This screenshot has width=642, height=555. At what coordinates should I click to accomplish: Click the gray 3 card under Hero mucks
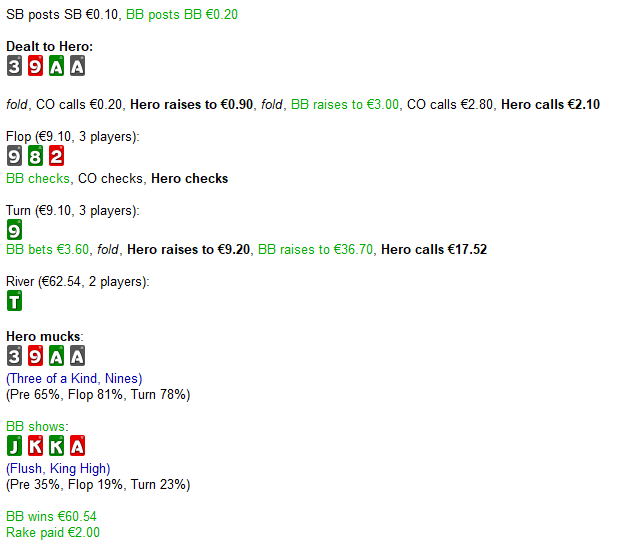(14, 356)
